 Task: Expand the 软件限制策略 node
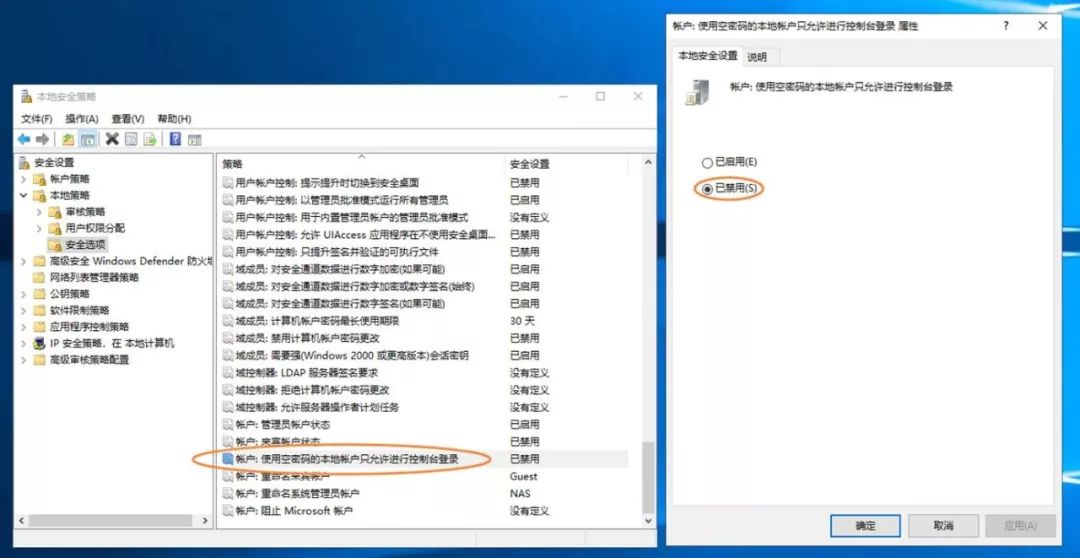pyautogui.click(x=23, y=311)
